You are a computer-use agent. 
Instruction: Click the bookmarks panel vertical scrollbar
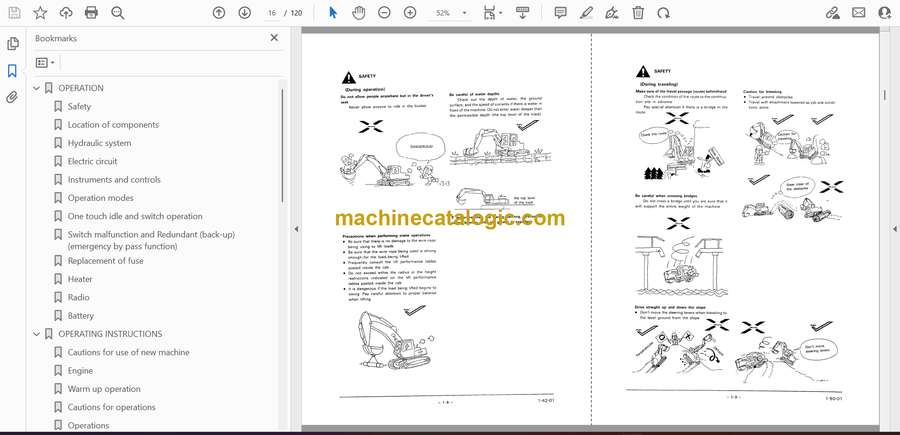tap(282, 145)
